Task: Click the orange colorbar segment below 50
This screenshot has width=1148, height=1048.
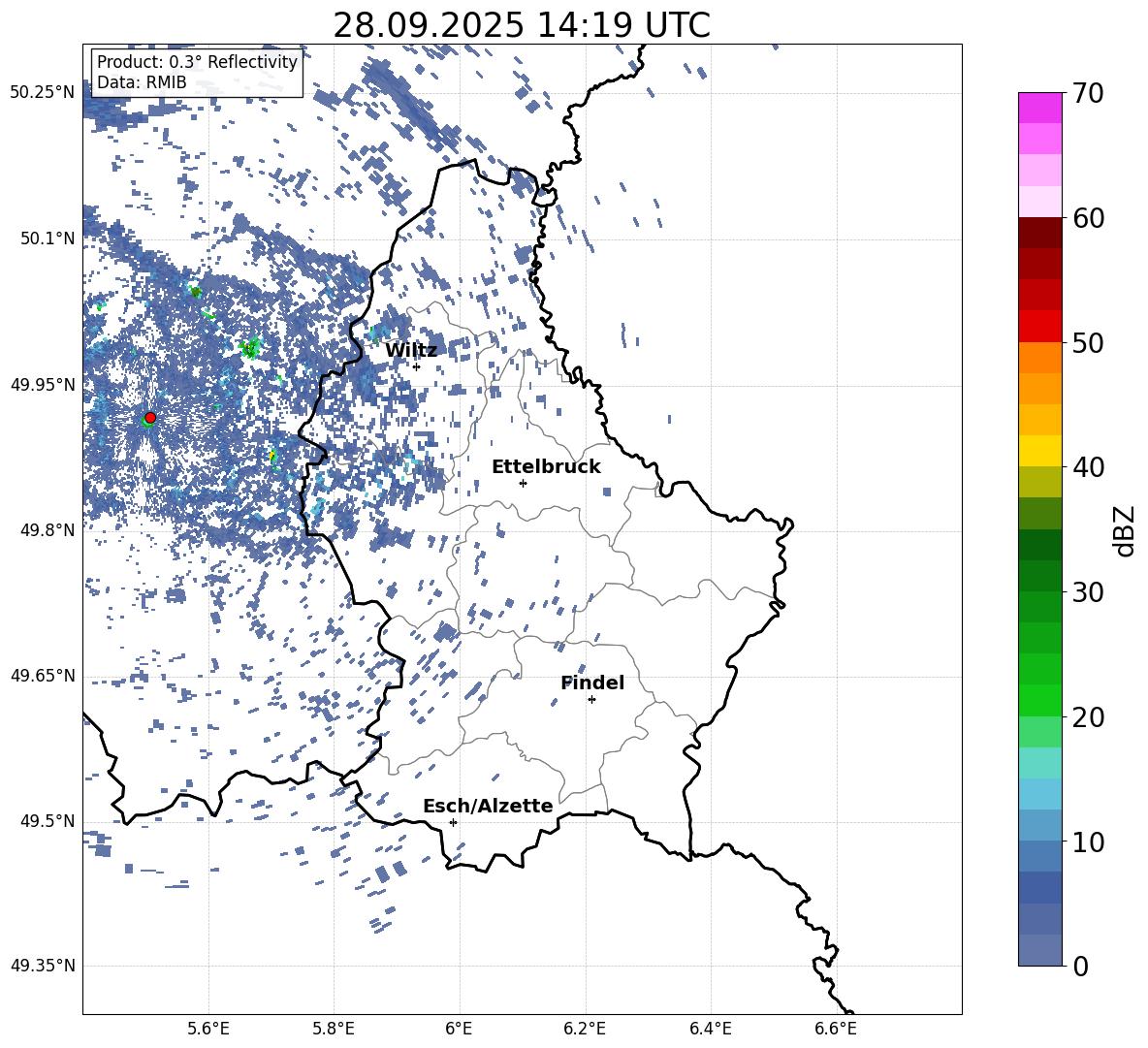Action: (x=1040, y=358)
